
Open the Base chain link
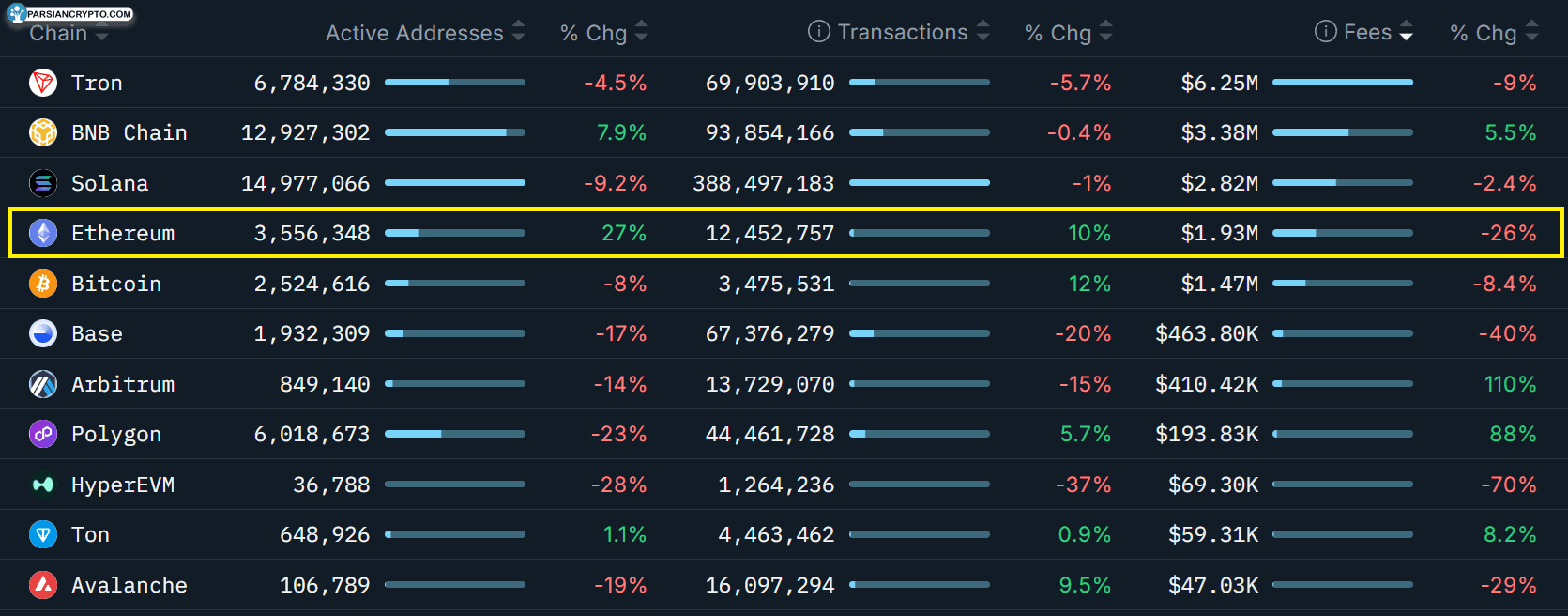pos(97,333)
